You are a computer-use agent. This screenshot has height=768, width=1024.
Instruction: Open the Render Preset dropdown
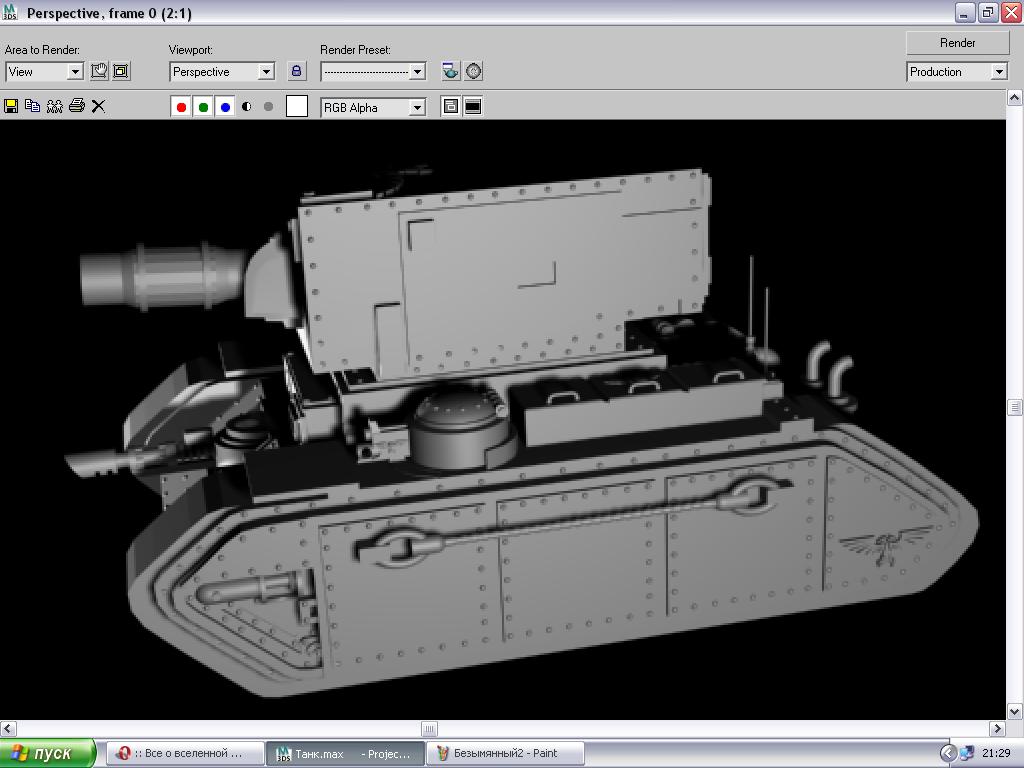pos(373,72)
